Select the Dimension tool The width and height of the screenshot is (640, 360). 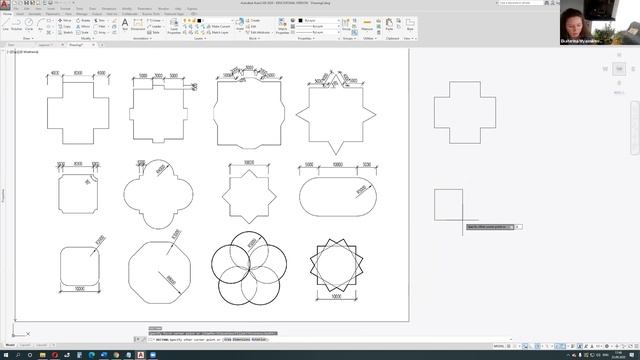click(138, 24)
